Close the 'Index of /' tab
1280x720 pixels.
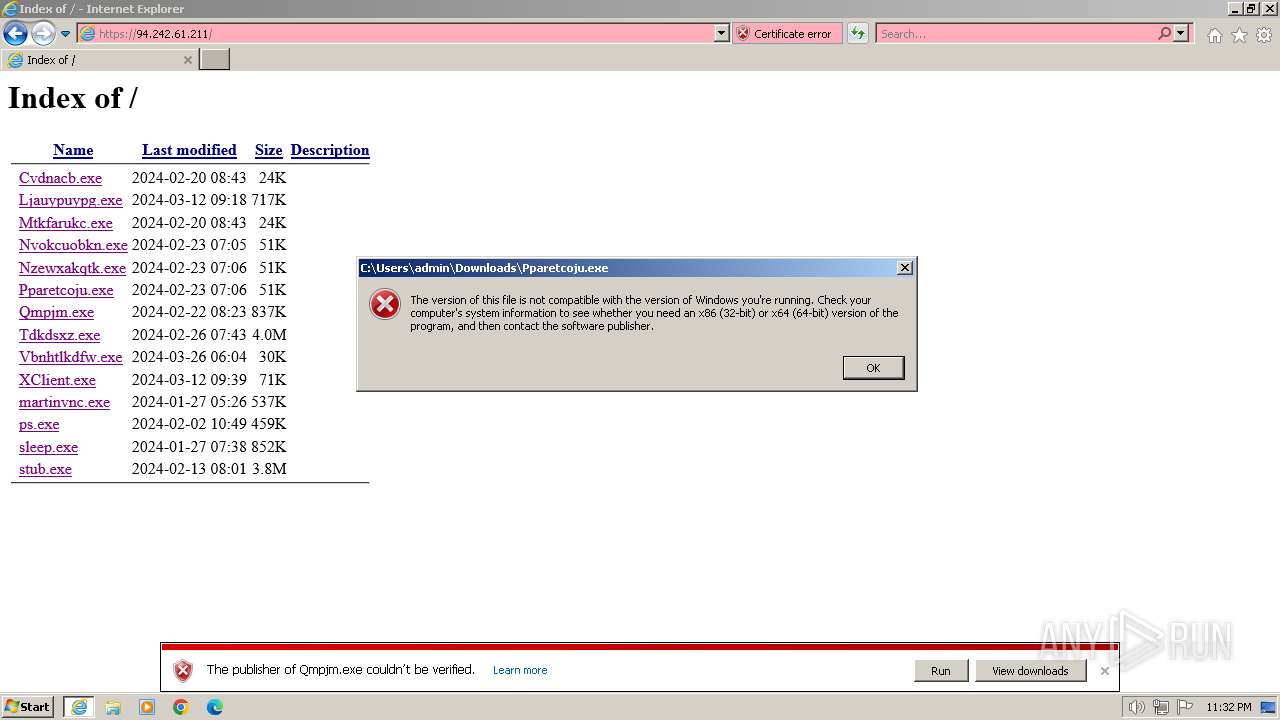pyautogui.click(x=187, y=60)
